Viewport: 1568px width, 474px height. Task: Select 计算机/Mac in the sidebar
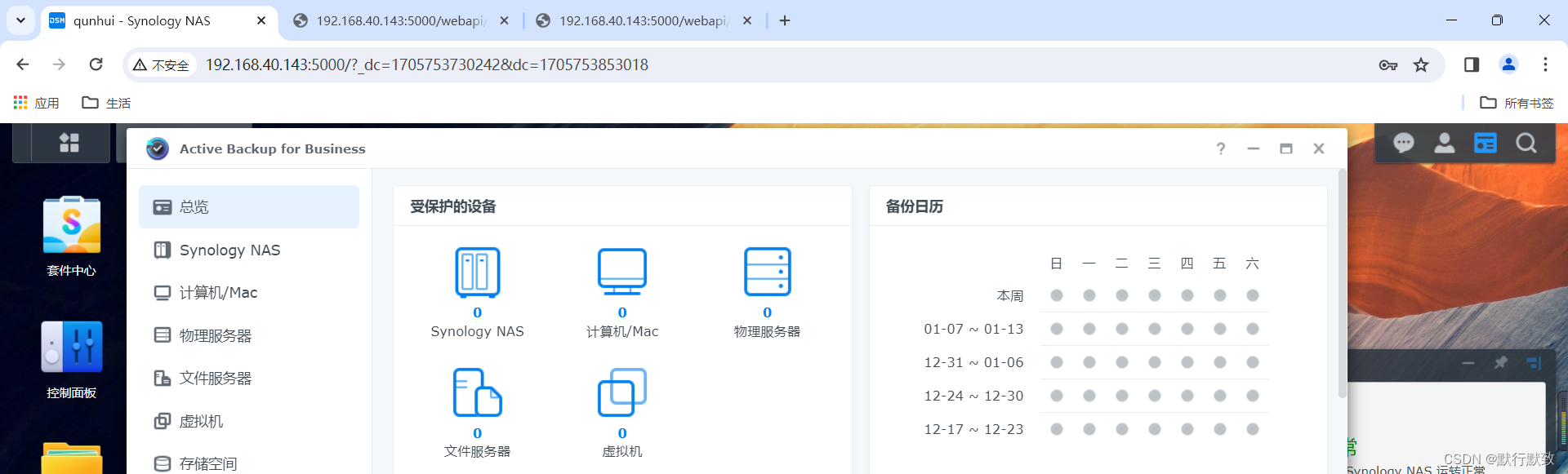pos(249,293)
